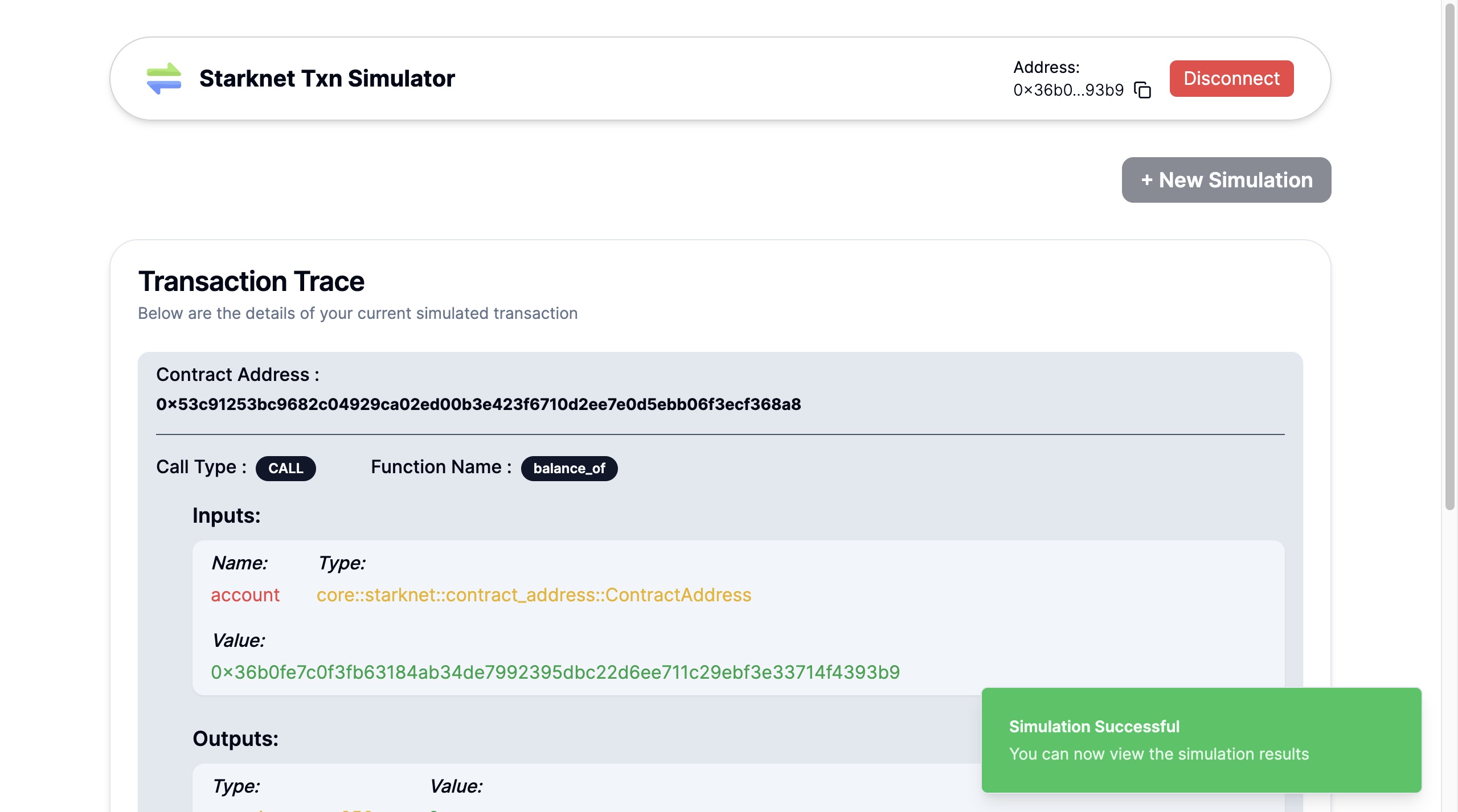The image size is (1458, 812).
Task: Click the Simulation Successful toast notification
Action: 1201,740
